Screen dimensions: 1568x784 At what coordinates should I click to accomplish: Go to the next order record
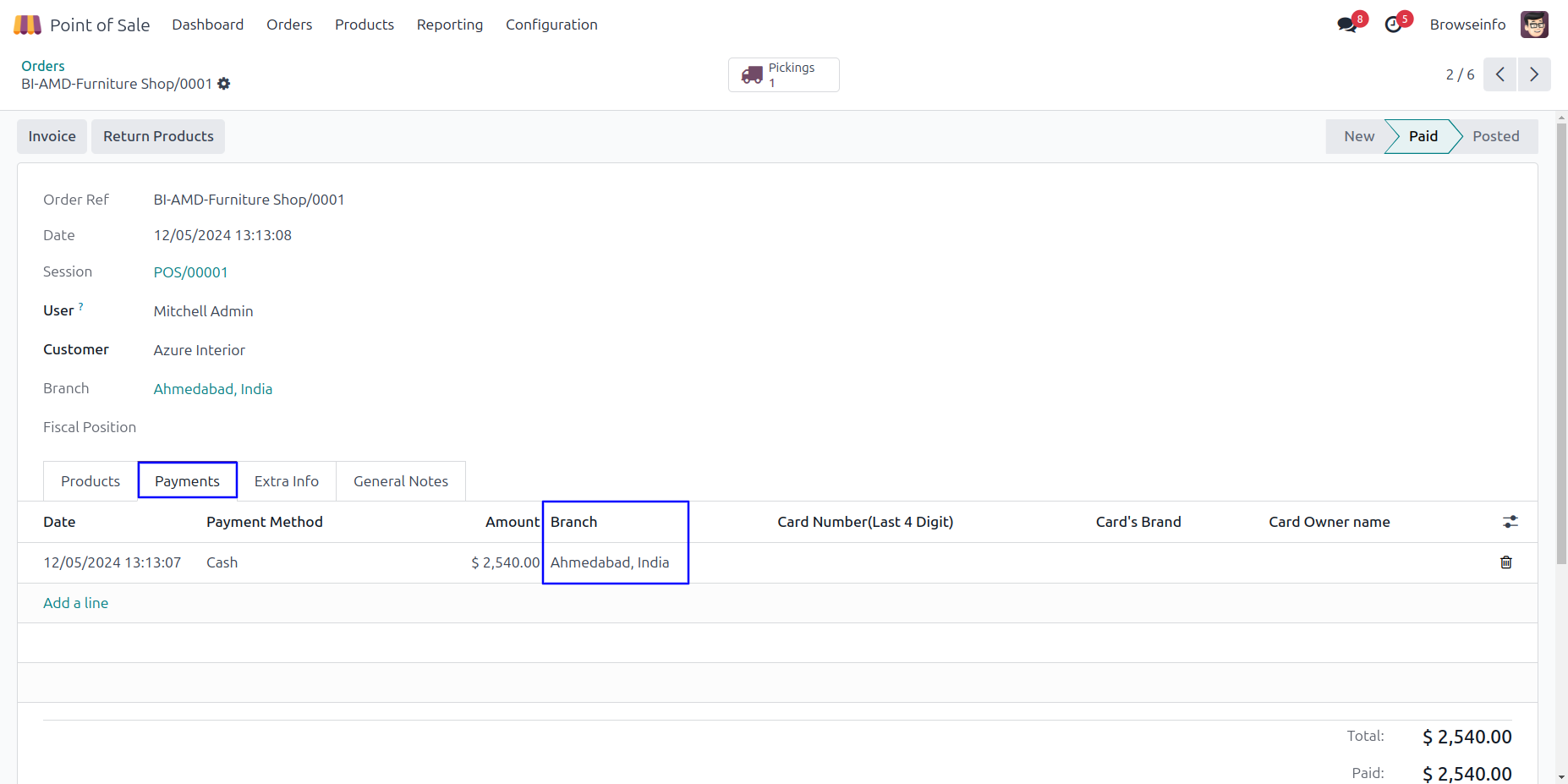click(1534, 74)
